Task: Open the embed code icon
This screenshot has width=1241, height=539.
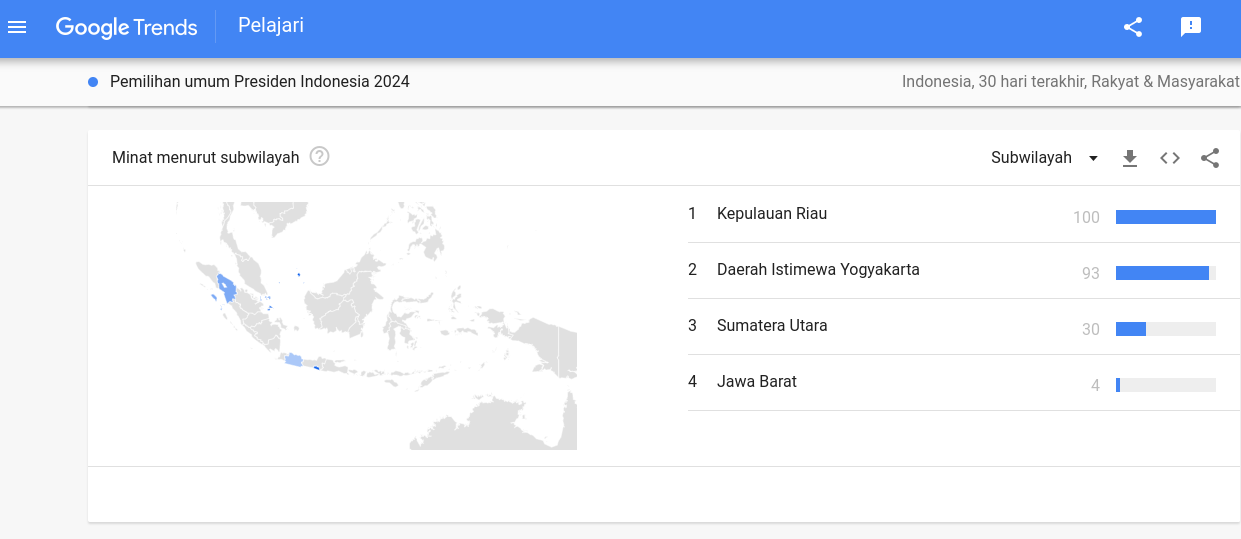Action: pyautogui.click(x=1170, y=158)
